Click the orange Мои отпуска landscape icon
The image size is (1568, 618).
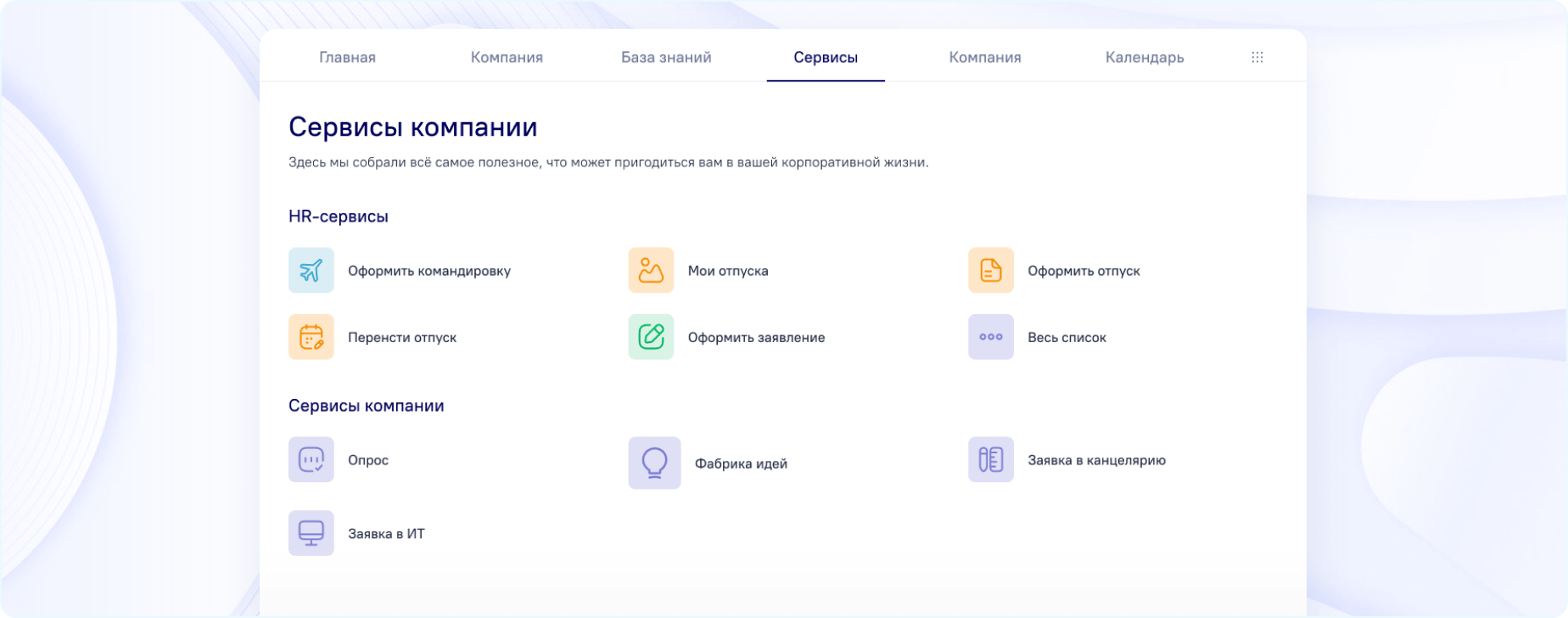[651, 270]
